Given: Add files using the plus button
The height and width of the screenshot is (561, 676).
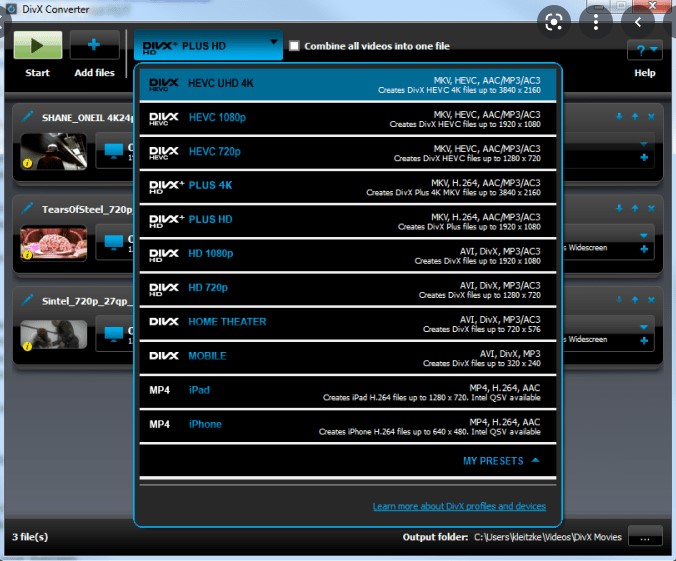Looking at the screenshot, I should [x=94, y=45].
